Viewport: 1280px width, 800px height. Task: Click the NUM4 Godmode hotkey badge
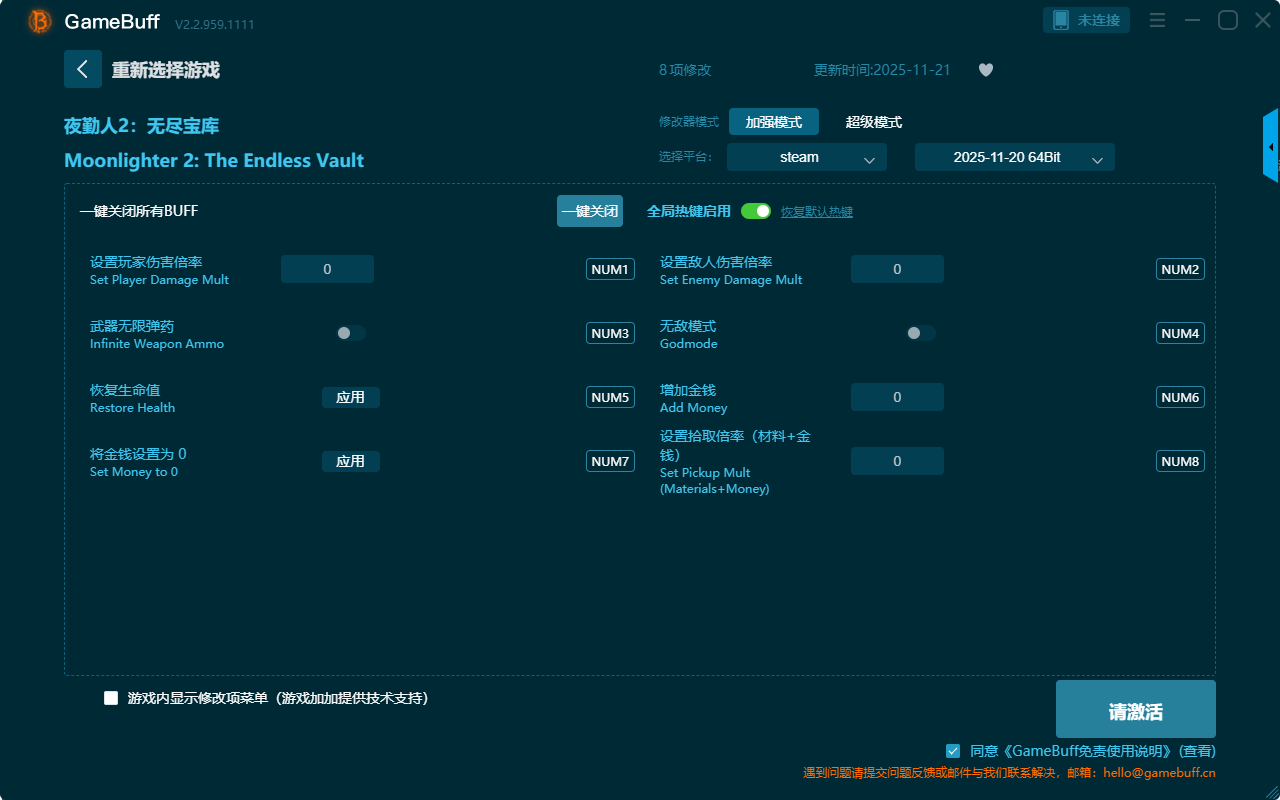pyautogui.click(x=1180, y=333)
